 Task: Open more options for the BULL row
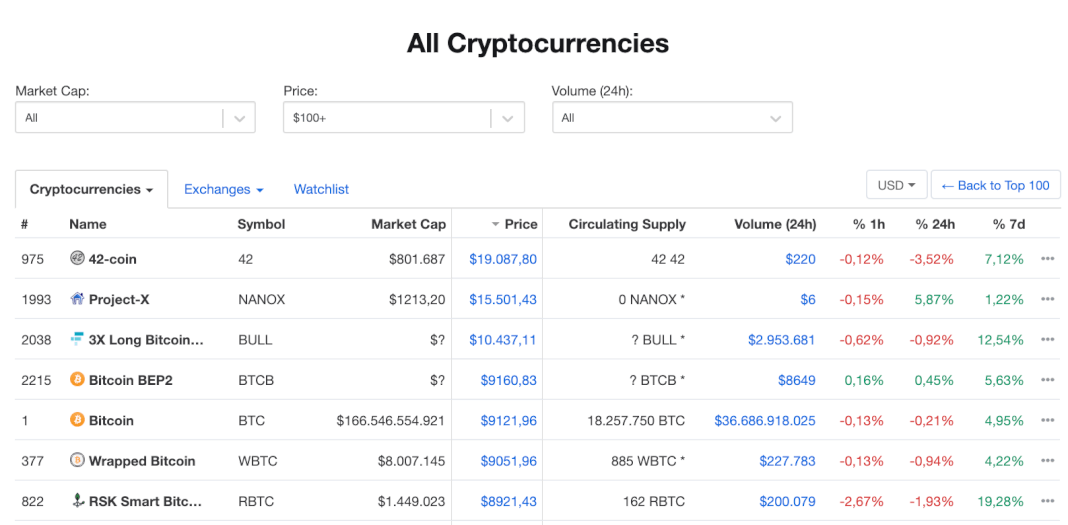click(1048, 340)
